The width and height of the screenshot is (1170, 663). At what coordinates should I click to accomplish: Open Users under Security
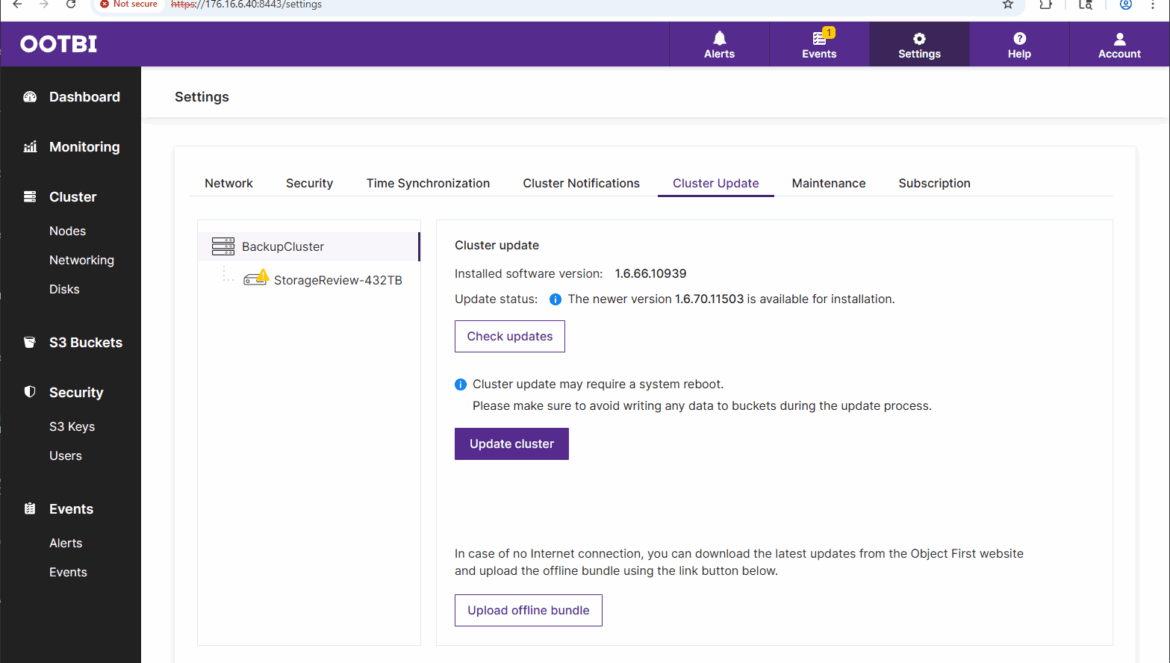66,456
